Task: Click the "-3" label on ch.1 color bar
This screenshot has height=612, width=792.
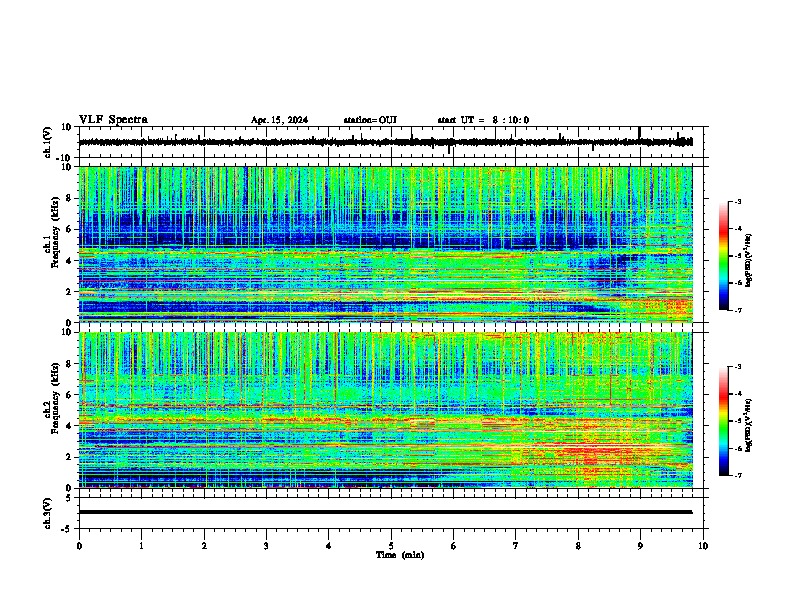Action: click(x=738, y=201)
